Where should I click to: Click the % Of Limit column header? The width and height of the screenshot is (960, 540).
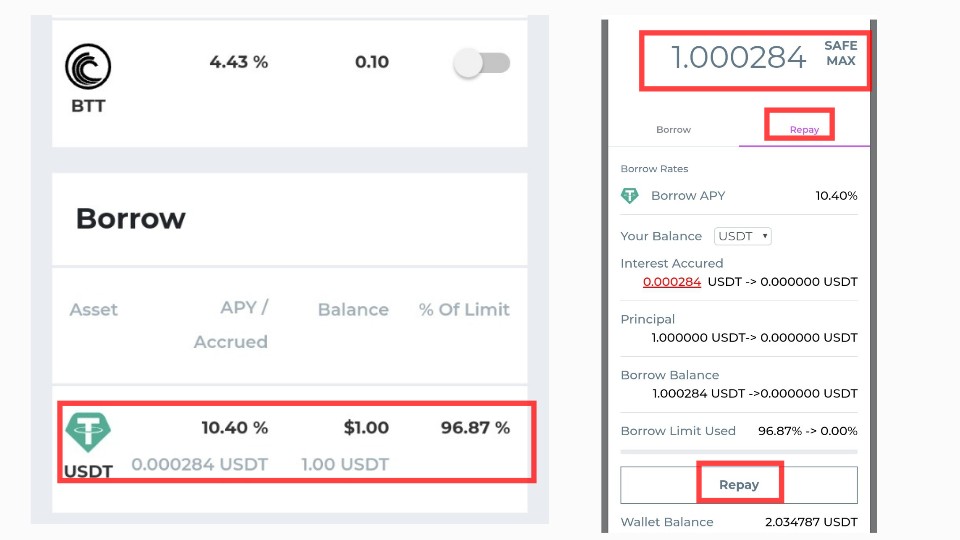(x=464, y=310)
